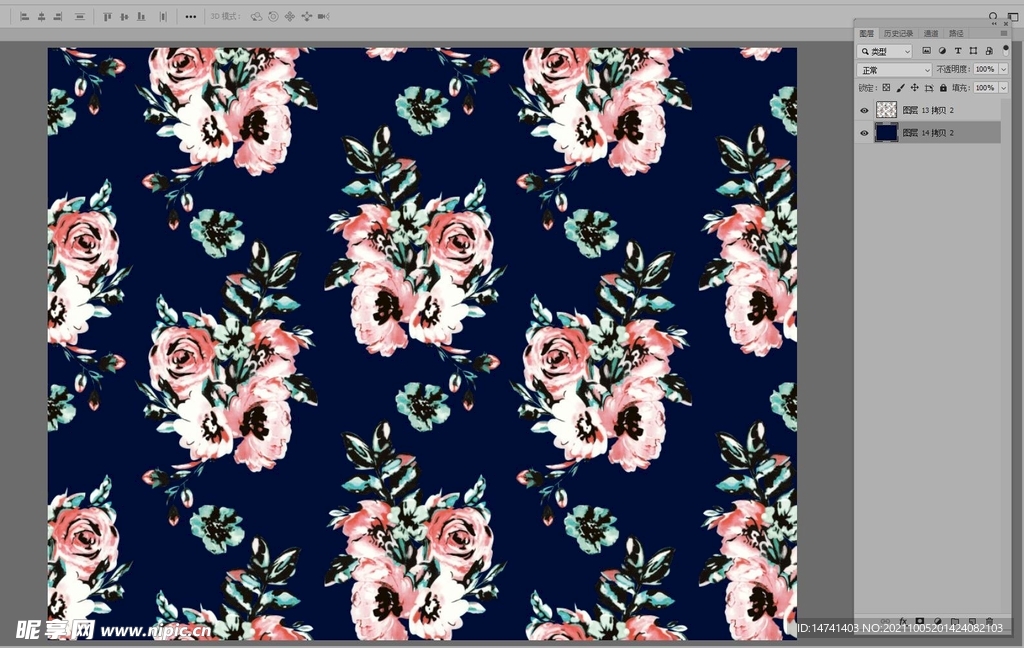Viewport: 1024px width, 648px height.
Task: Align horizontal centers in options bar
Action: pos(41,16)
